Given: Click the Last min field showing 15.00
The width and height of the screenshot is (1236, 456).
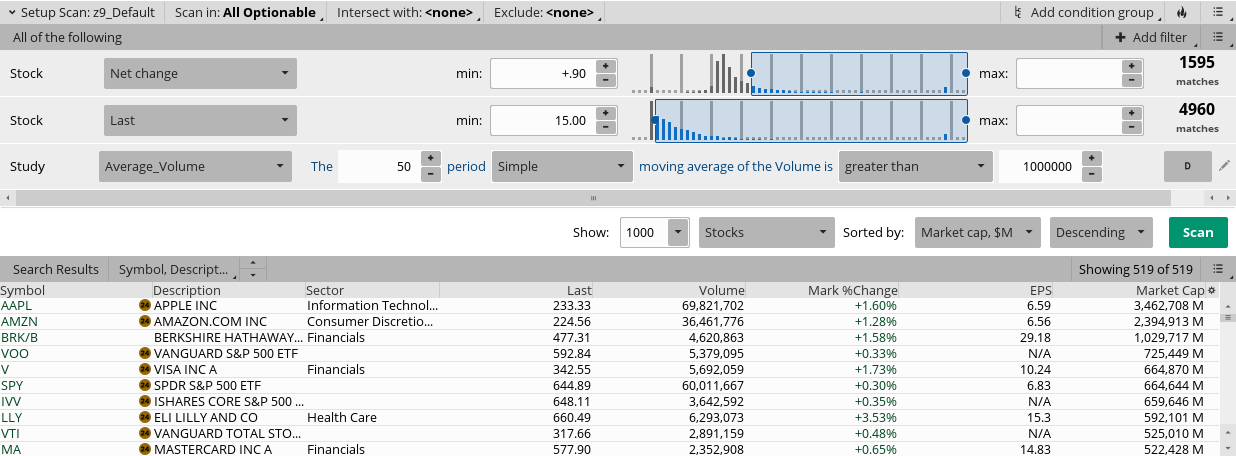Looking at the screenshot, I should (x=543, y=120).
